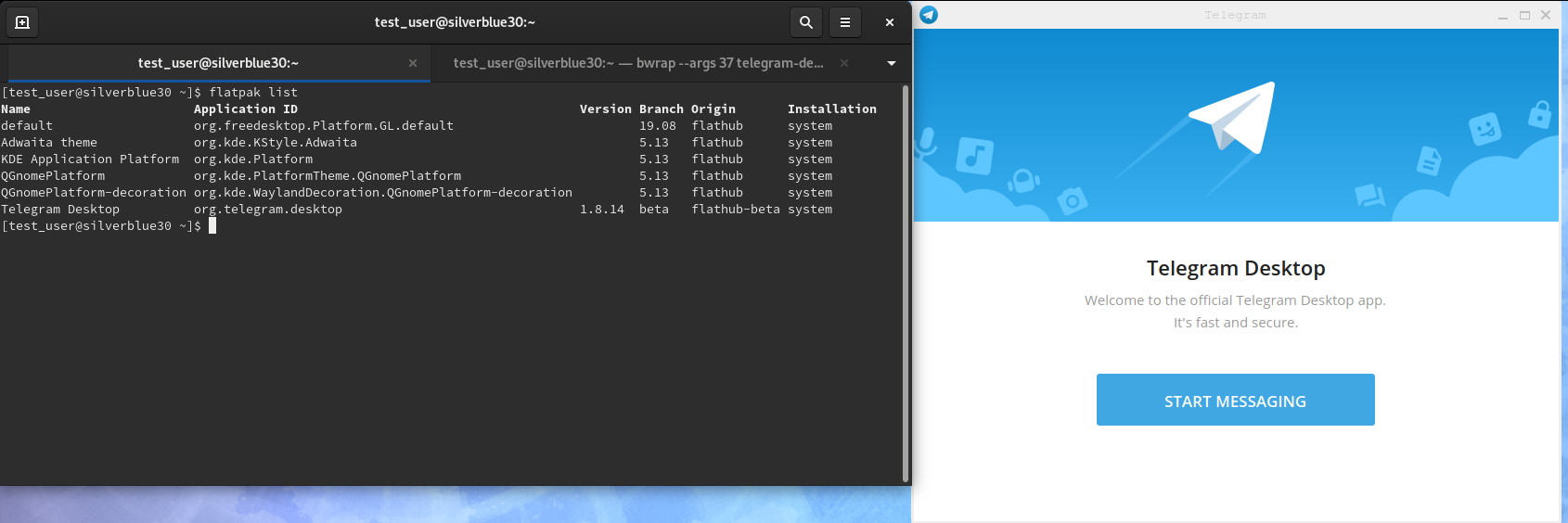The width and height of the screenshot is (1568, 523).
Task: Click 'org.kde.KStyle.Adwaita' application ID
Action: [x=276, y=143]
